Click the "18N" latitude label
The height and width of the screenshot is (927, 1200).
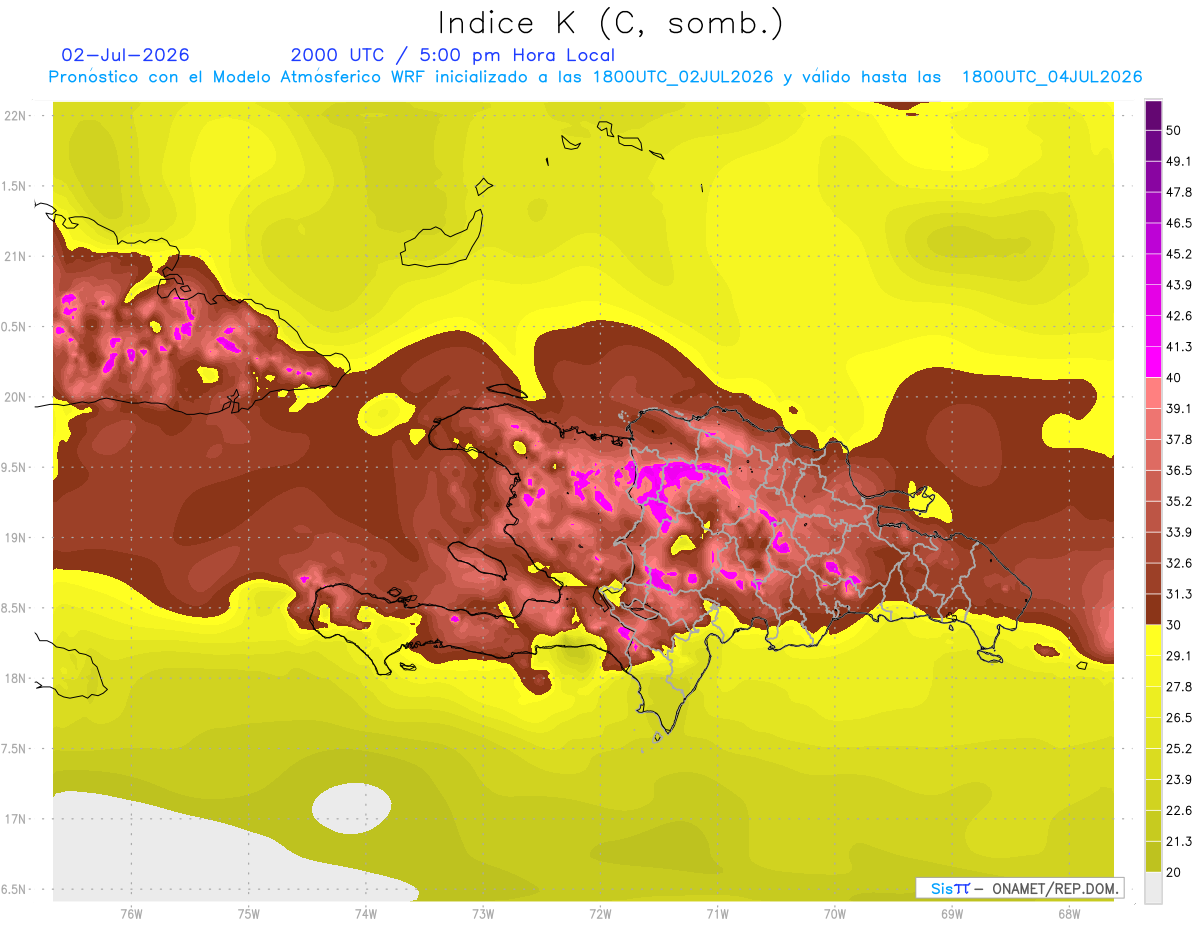[x=14, y=678]
